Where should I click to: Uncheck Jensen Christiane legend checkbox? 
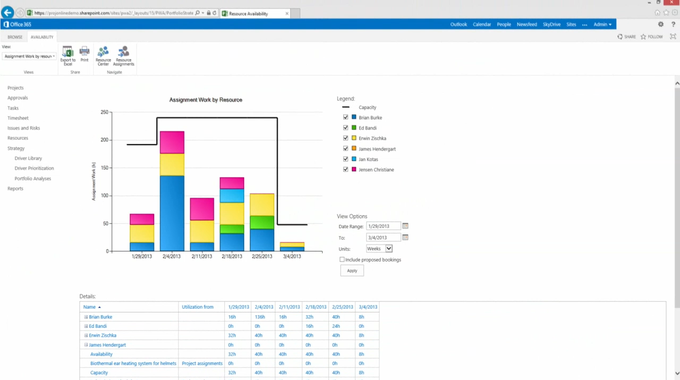point(346,169)
